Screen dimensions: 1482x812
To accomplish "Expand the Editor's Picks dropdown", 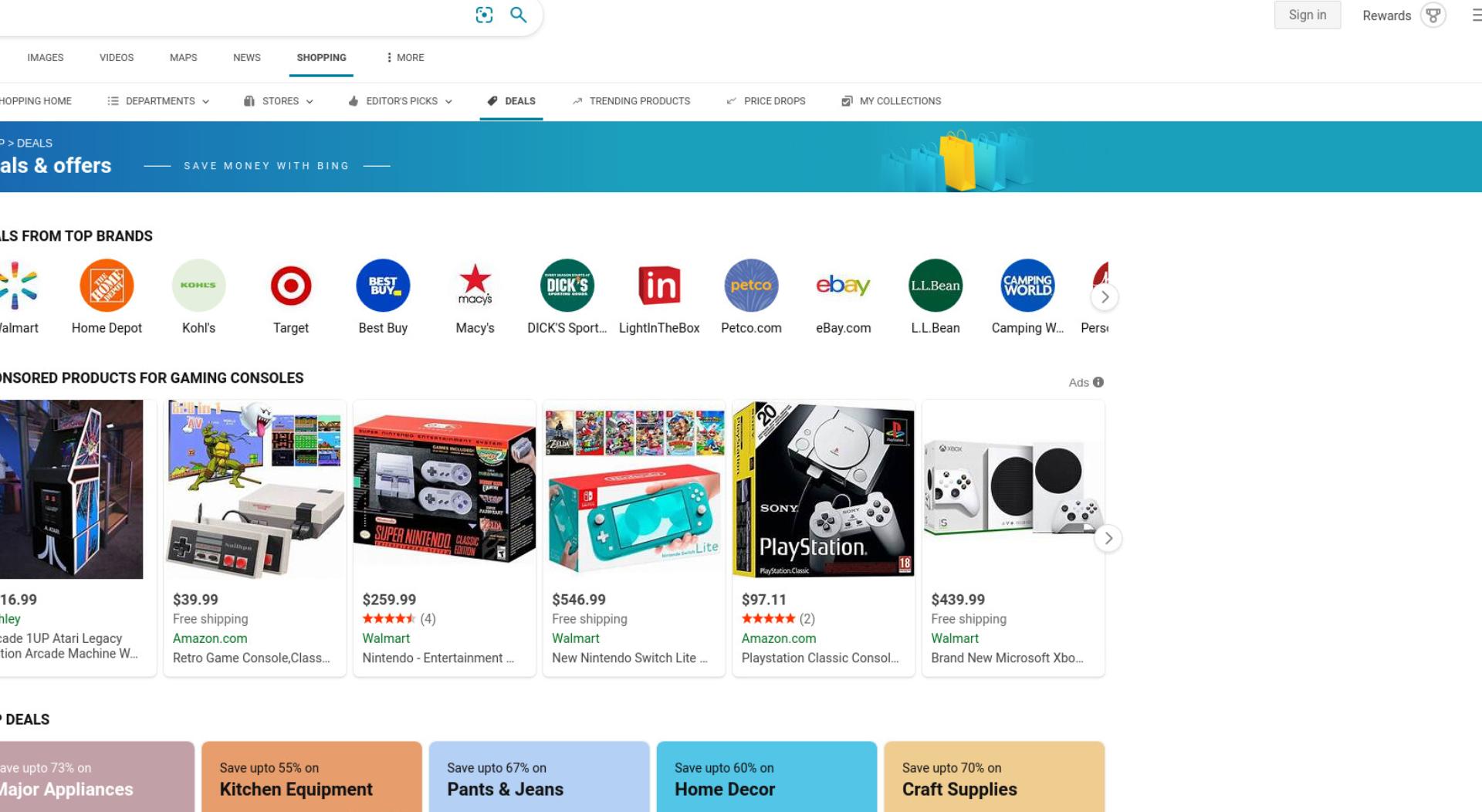I will click(400, 101).
